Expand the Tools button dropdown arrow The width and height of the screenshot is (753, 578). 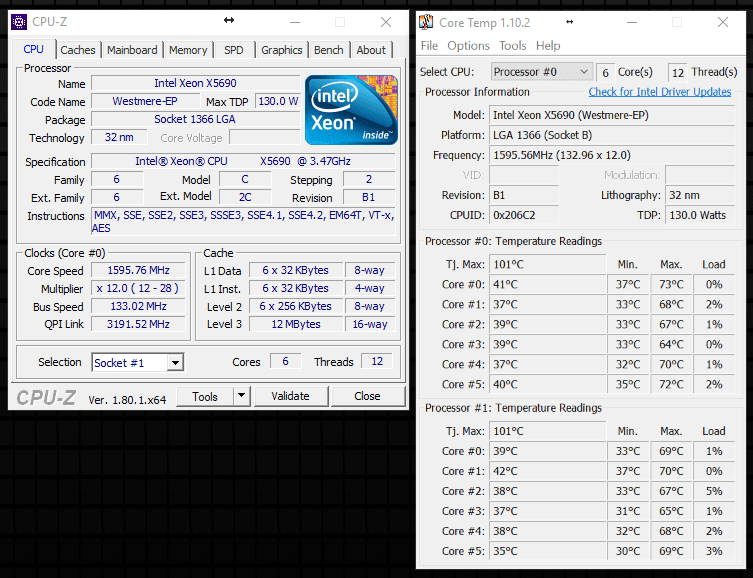tap(242, 396)
